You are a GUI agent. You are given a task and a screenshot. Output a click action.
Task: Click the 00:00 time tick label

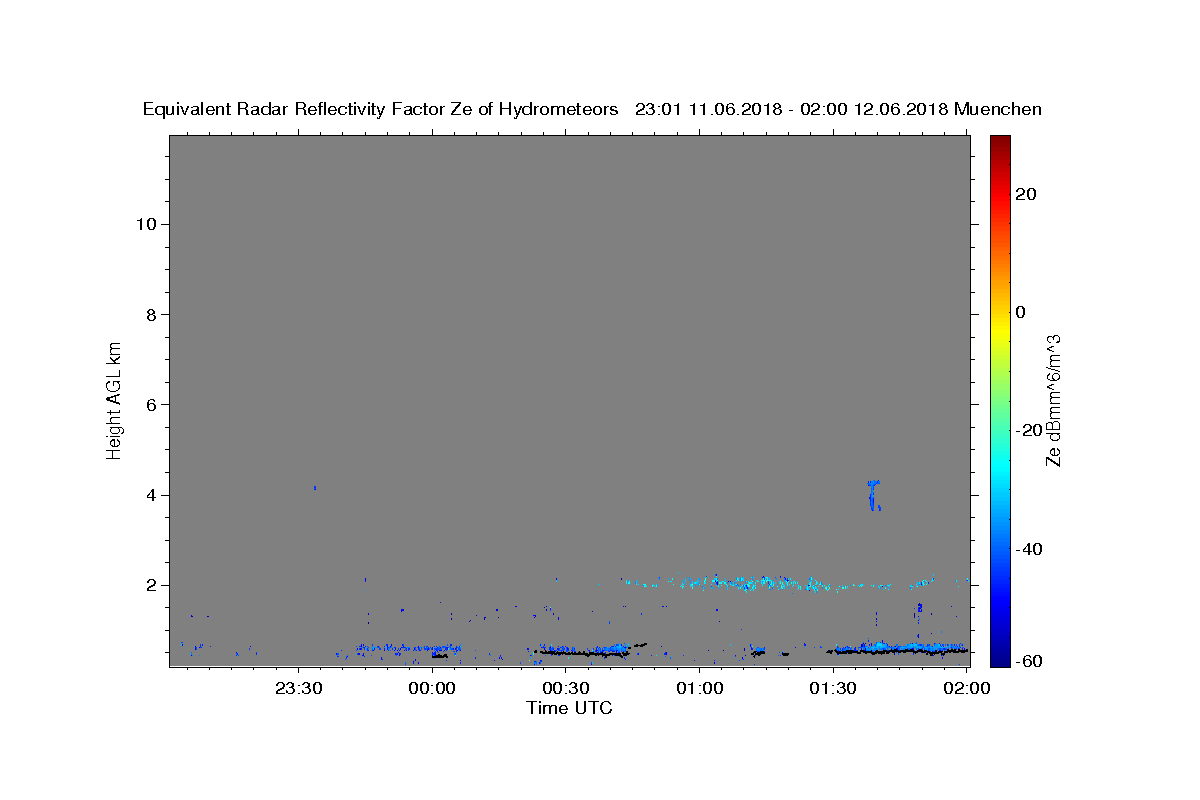pyautogui.click(x=432, y=688)
